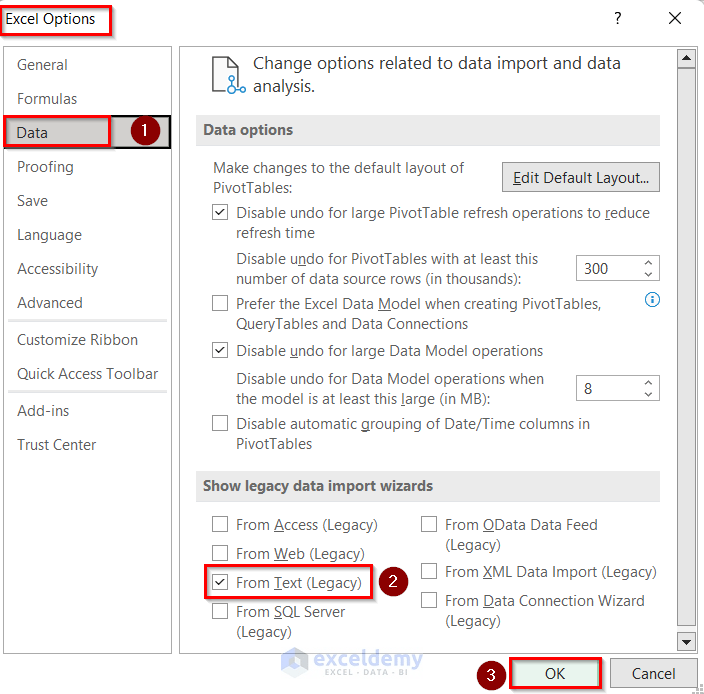Viewport: 704px width, 694px height.
Task: Open Edit Default Layout dialog
Action: click(581, 178)
